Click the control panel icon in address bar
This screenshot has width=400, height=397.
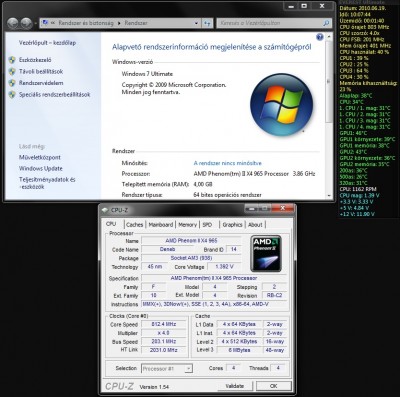(45, 23)
